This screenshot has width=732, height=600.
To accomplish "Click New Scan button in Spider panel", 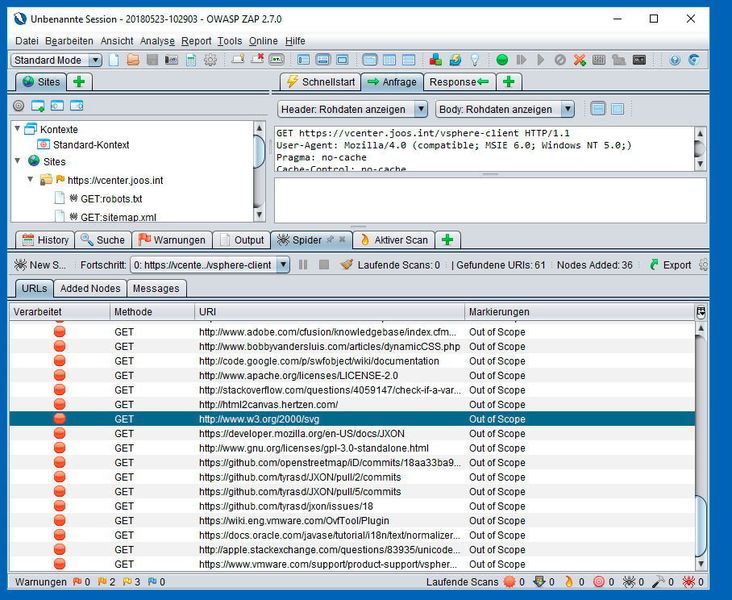I will pos(40,265).
